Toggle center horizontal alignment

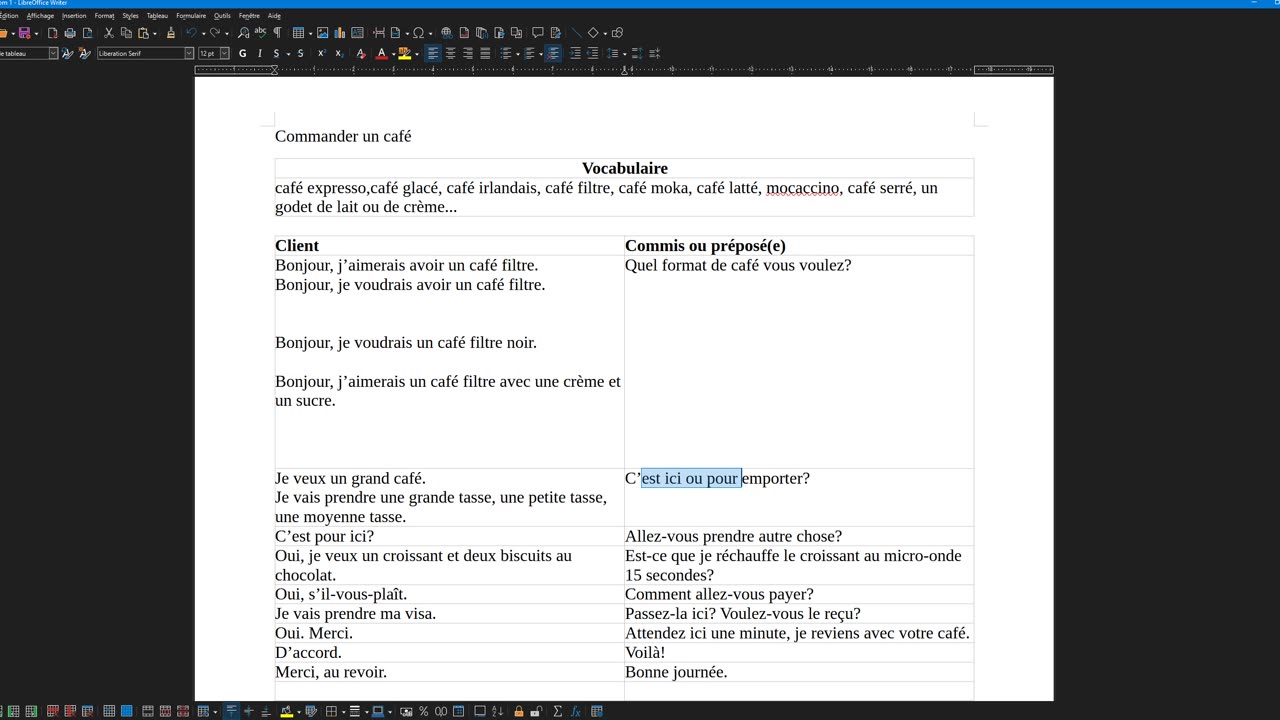[450, 53]
